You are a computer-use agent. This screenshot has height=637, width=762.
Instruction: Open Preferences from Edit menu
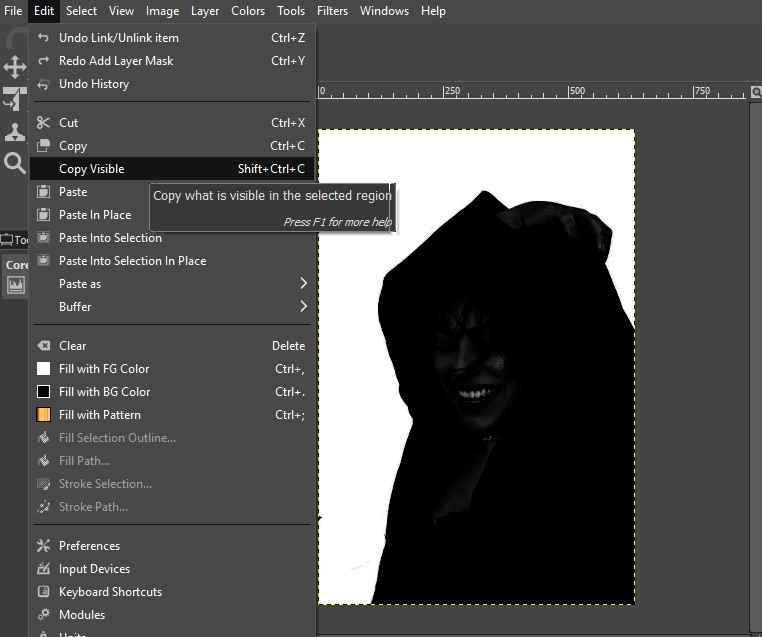172,546
